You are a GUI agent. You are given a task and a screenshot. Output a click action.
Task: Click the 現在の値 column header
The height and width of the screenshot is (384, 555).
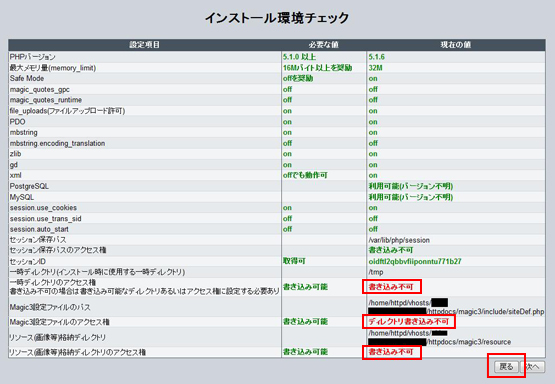coord(456,45)
